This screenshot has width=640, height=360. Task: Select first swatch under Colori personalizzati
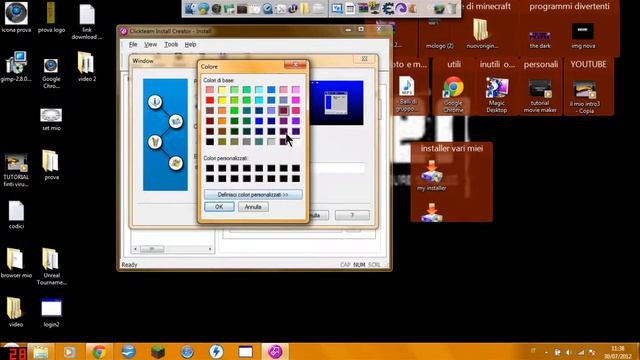(x=210, y=168)
